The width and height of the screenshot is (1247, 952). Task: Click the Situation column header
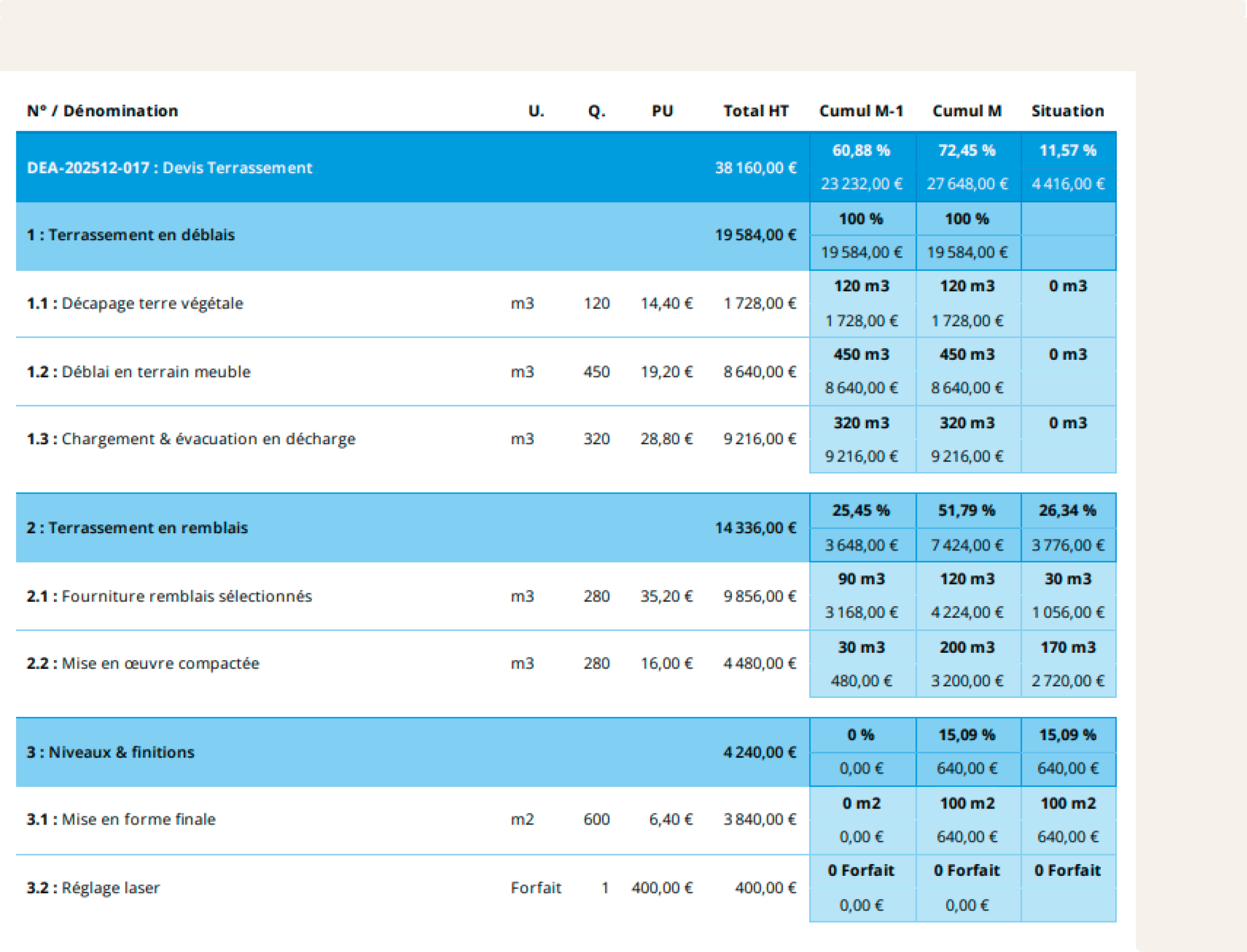coord(1067,111)
